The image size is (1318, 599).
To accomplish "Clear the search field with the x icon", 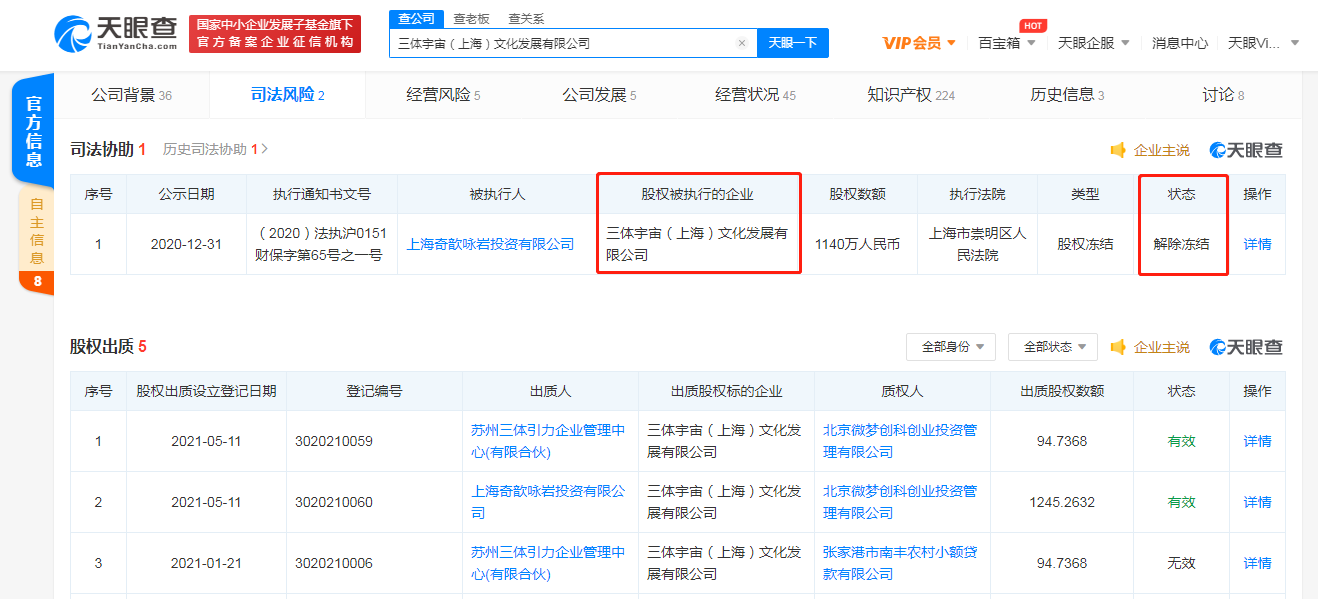I will (742, 43).
